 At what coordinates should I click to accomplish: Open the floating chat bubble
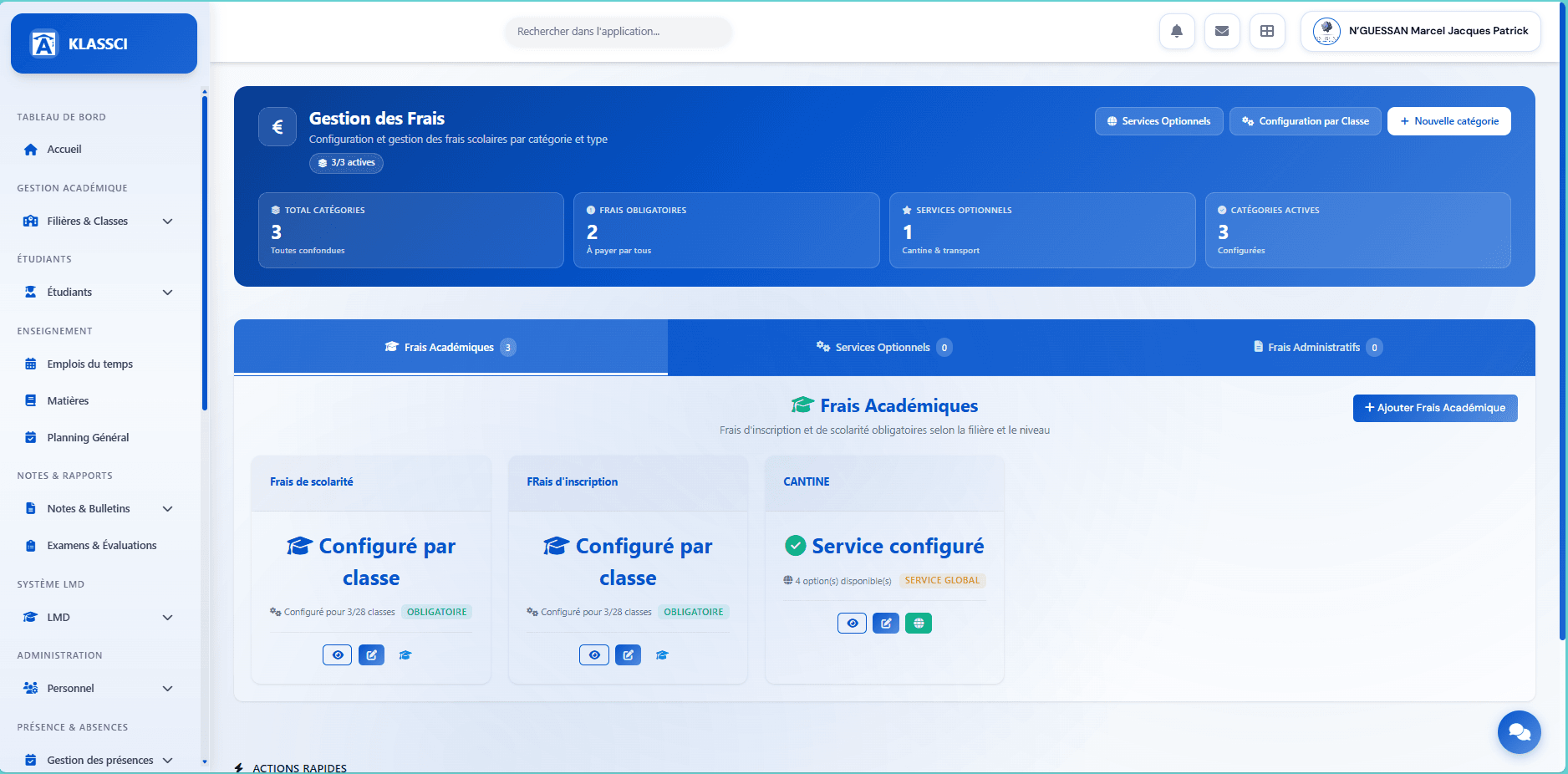1519,732
